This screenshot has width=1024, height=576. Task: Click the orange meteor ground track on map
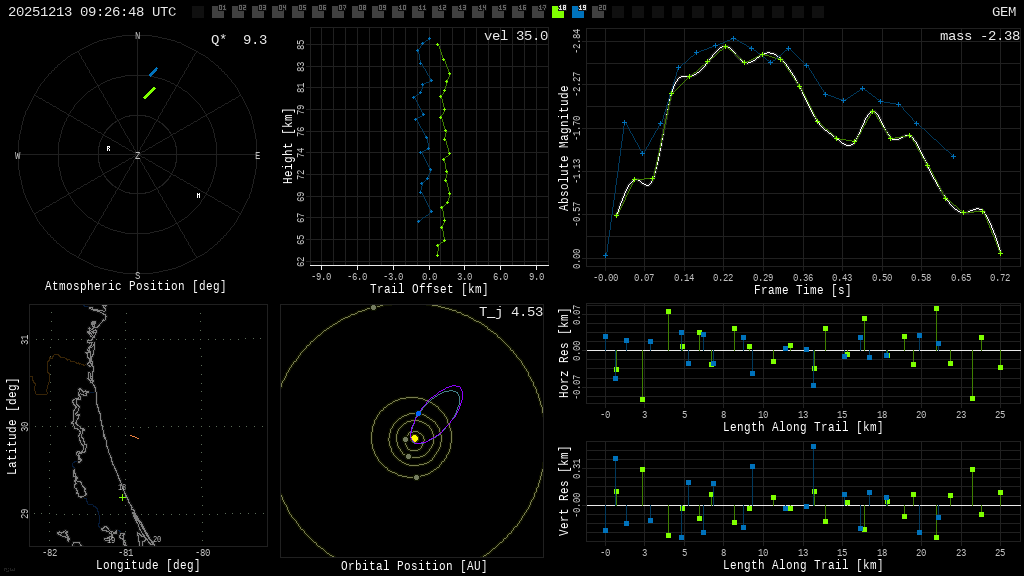pyautogui.click(x=134, y=436)
